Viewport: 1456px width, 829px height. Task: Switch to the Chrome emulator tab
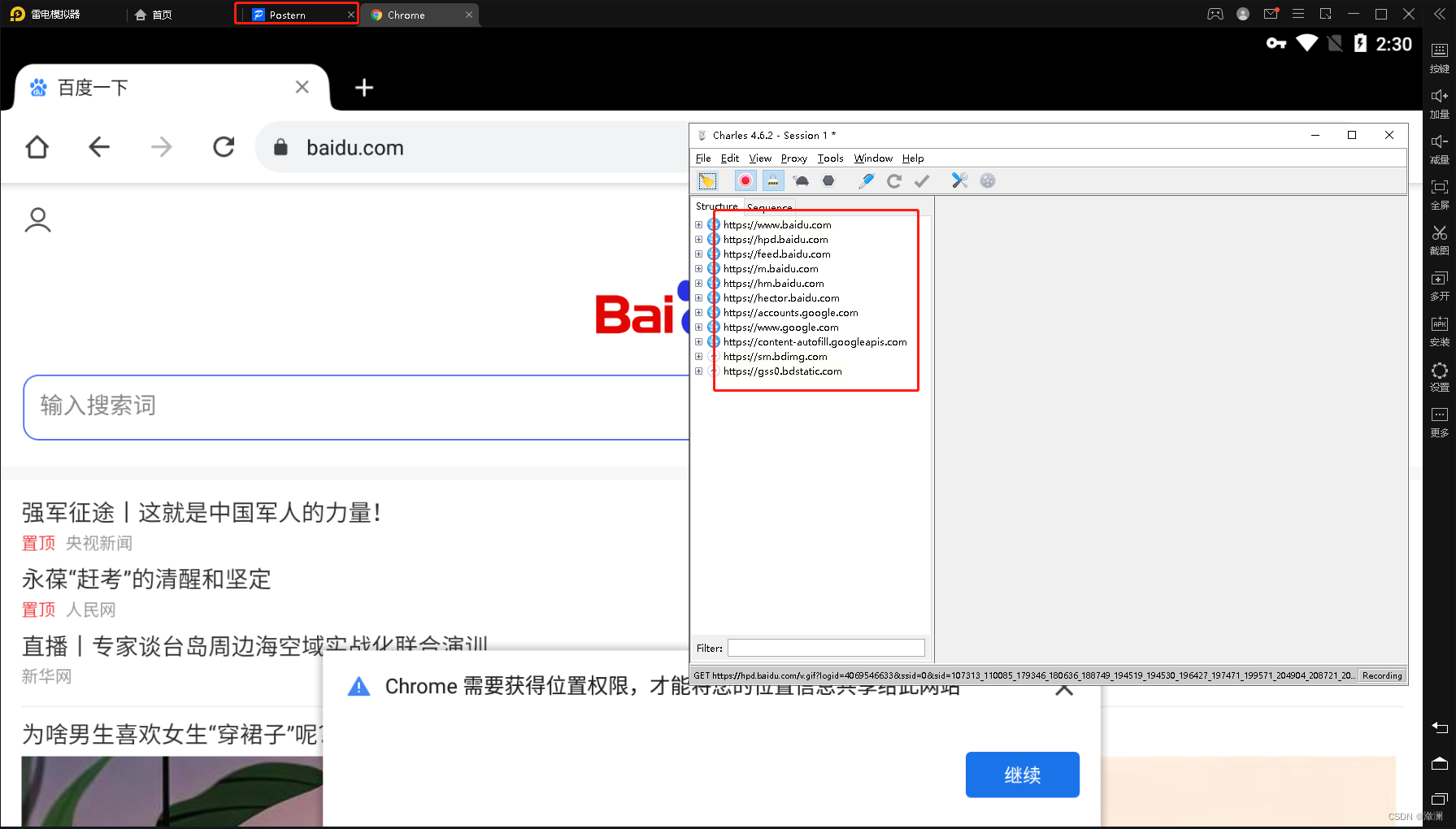pyautogui.click(x=420, y=15)
